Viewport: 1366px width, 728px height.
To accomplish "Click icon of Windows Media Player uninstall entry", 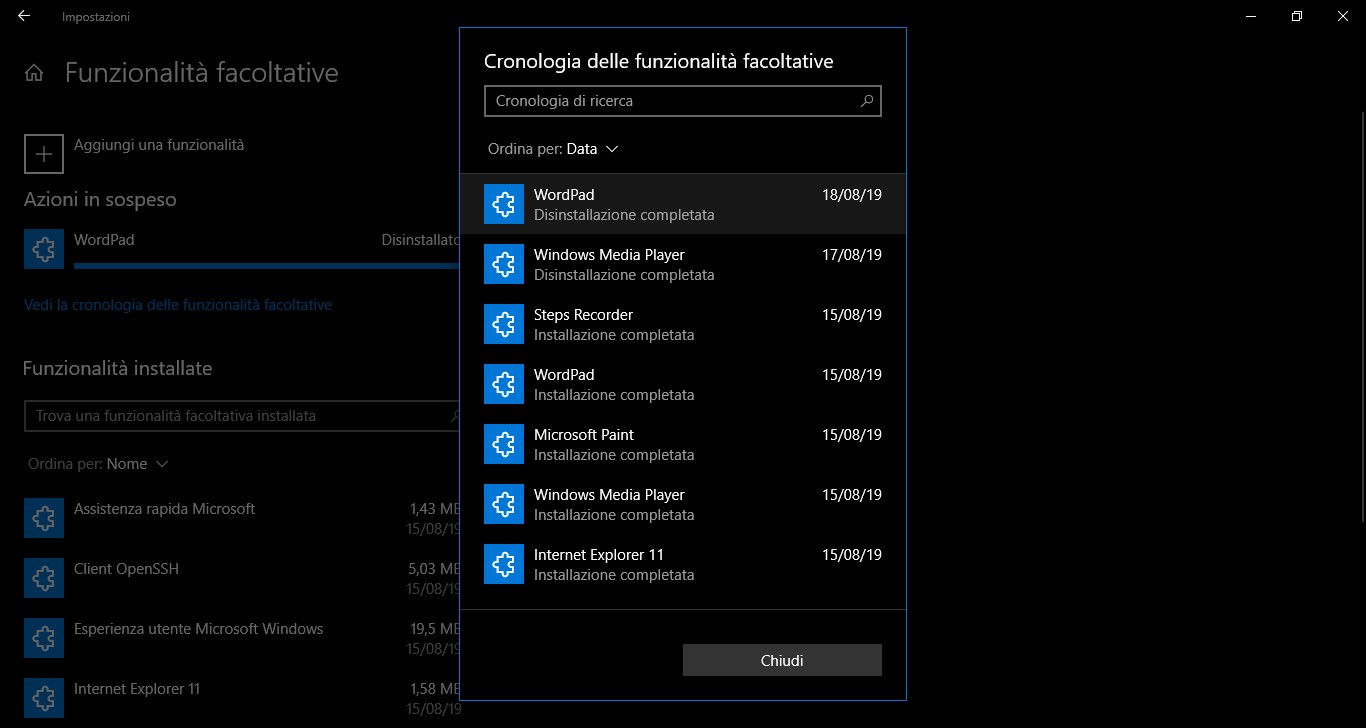I will pyautogui.click(x=504, y=264).
